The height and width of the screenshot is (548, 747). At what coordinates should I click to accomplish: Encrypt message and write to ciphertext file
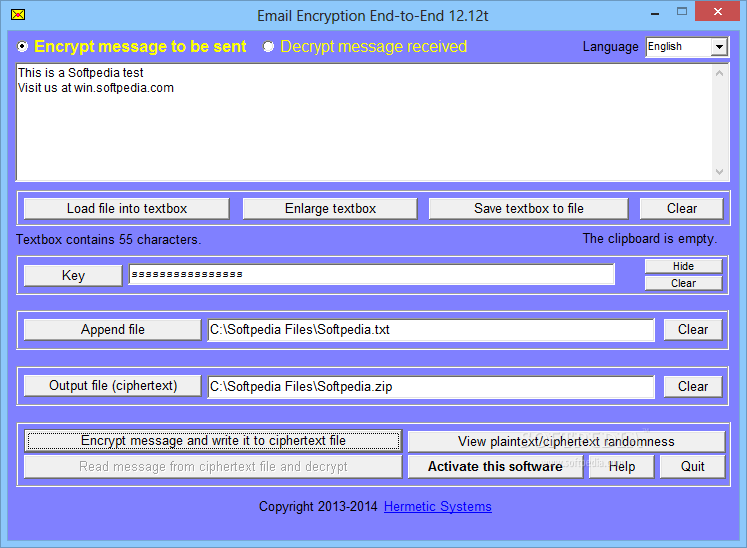coord(213,441)
